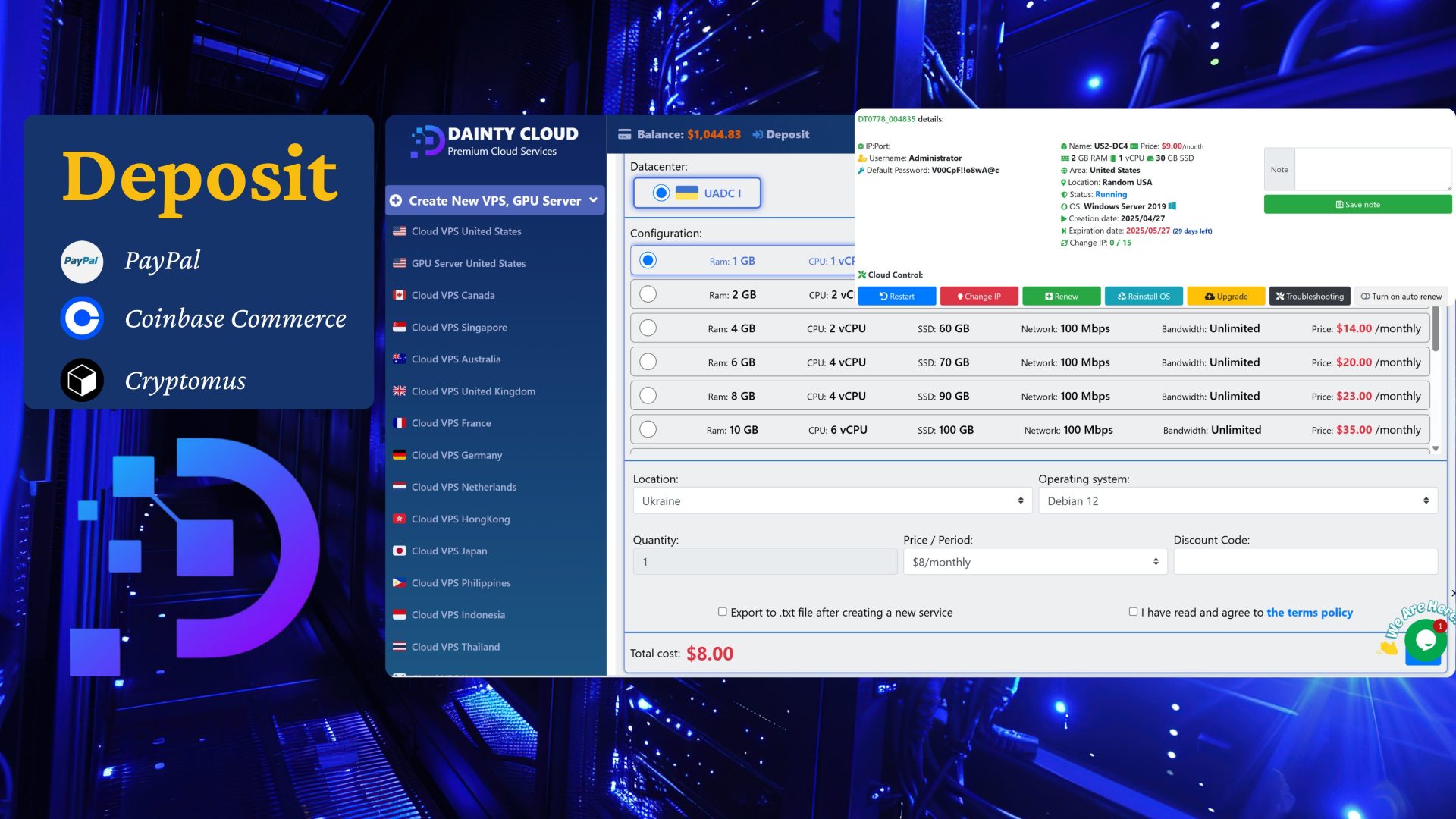Click the Australia flag icon
Viewport: 1456px width, 819px height.
400,359
